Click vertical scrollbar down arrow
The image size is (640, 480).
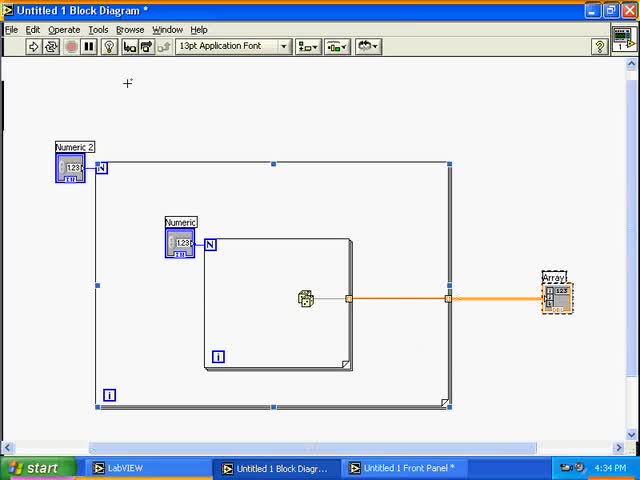pos(631,435)
